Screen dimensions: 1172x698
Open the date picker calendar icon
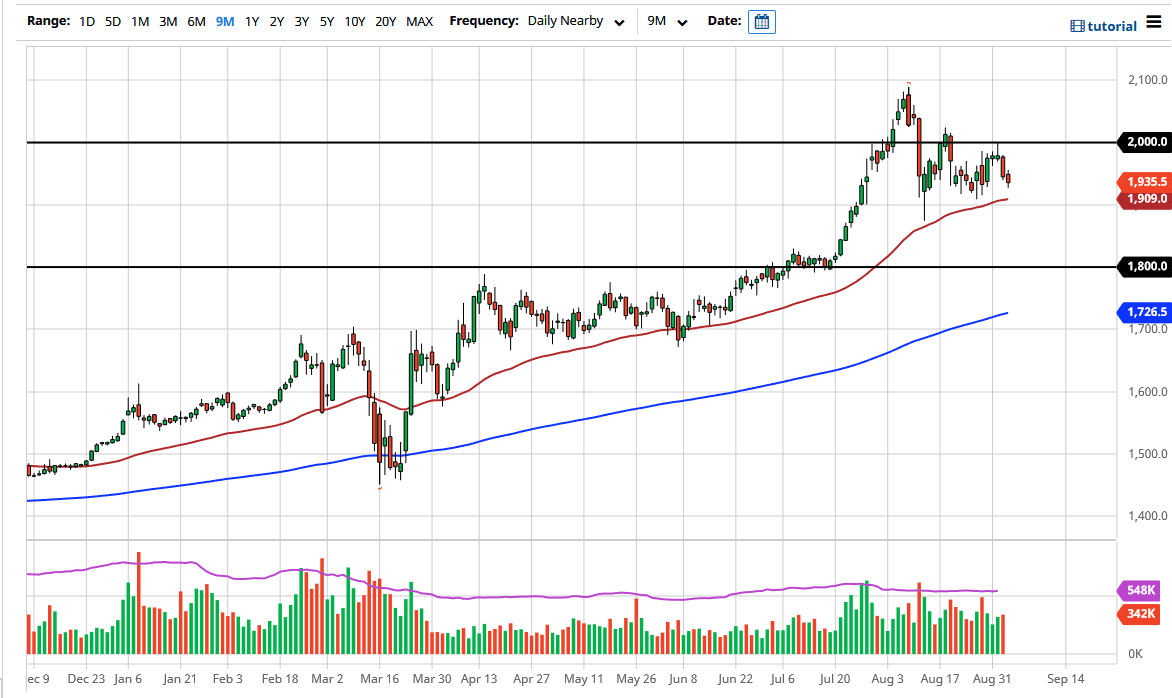coord(762,22)
